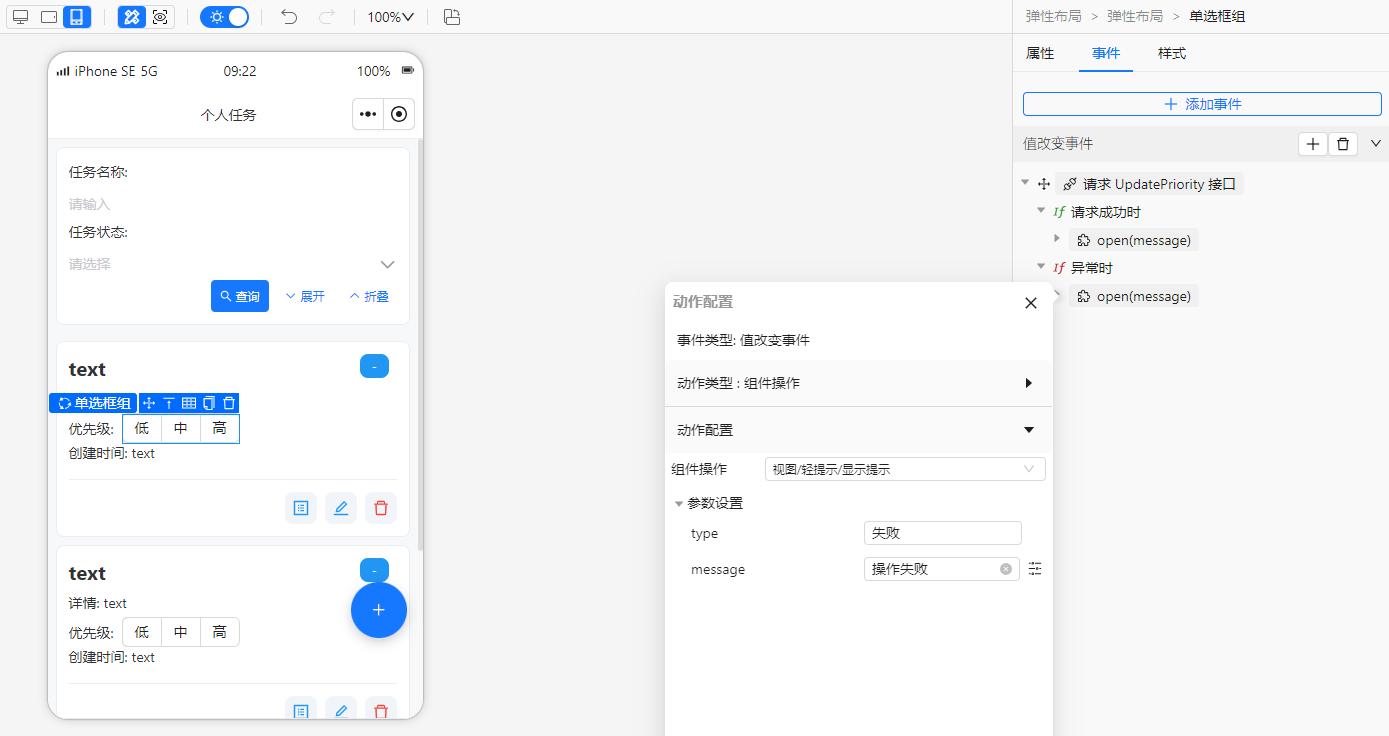Click the 添加事件 button
This screenshot has height=736, width=1389.
(1202, 104)
